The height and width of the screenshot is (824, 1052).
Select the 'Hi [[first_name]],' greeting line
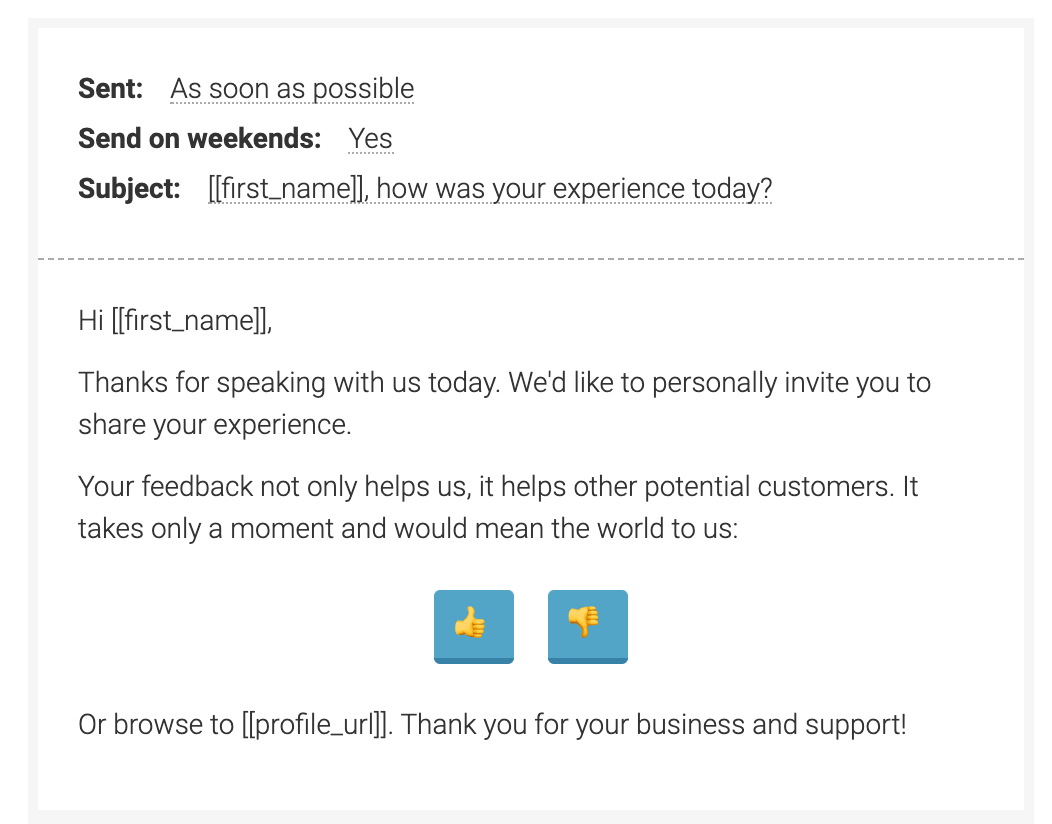(x=175, y=321)
